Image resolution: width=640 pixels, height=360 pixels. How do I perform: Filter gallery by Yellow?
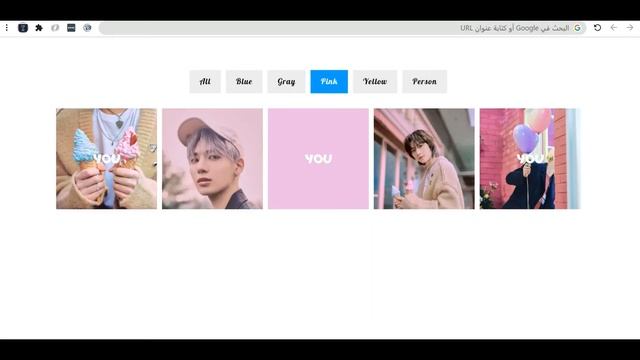pyautogui.click(x=375, y=82)
